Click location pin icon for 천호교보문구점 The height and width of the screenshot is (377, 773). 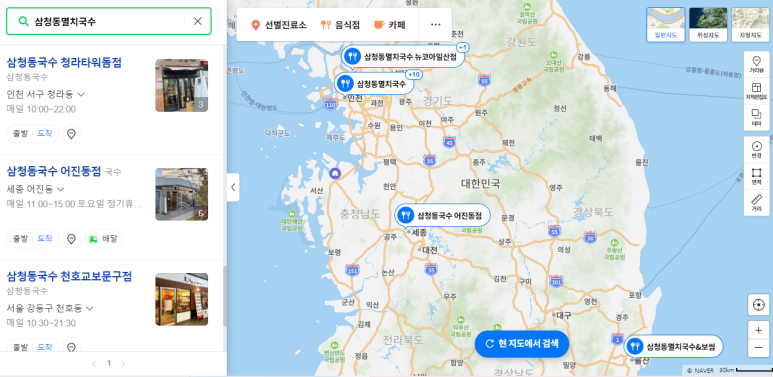[71, 347]
